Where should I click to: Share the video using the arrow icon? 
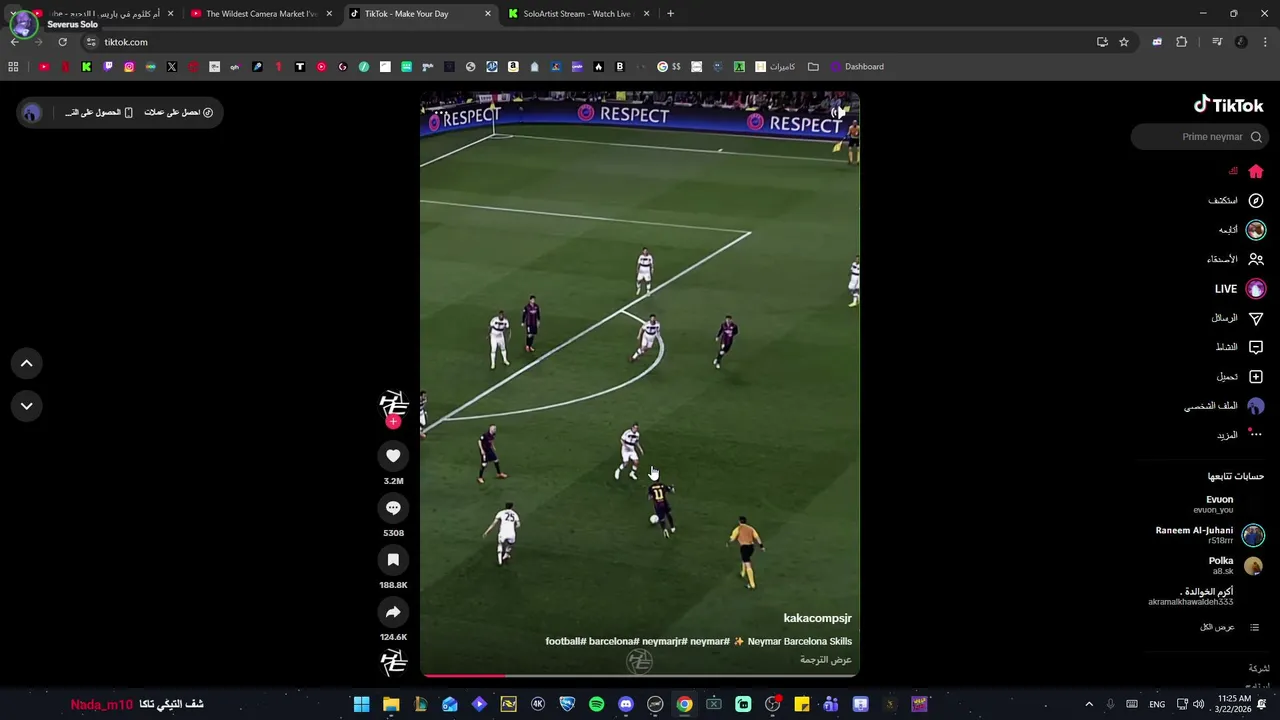coord(393,612)
